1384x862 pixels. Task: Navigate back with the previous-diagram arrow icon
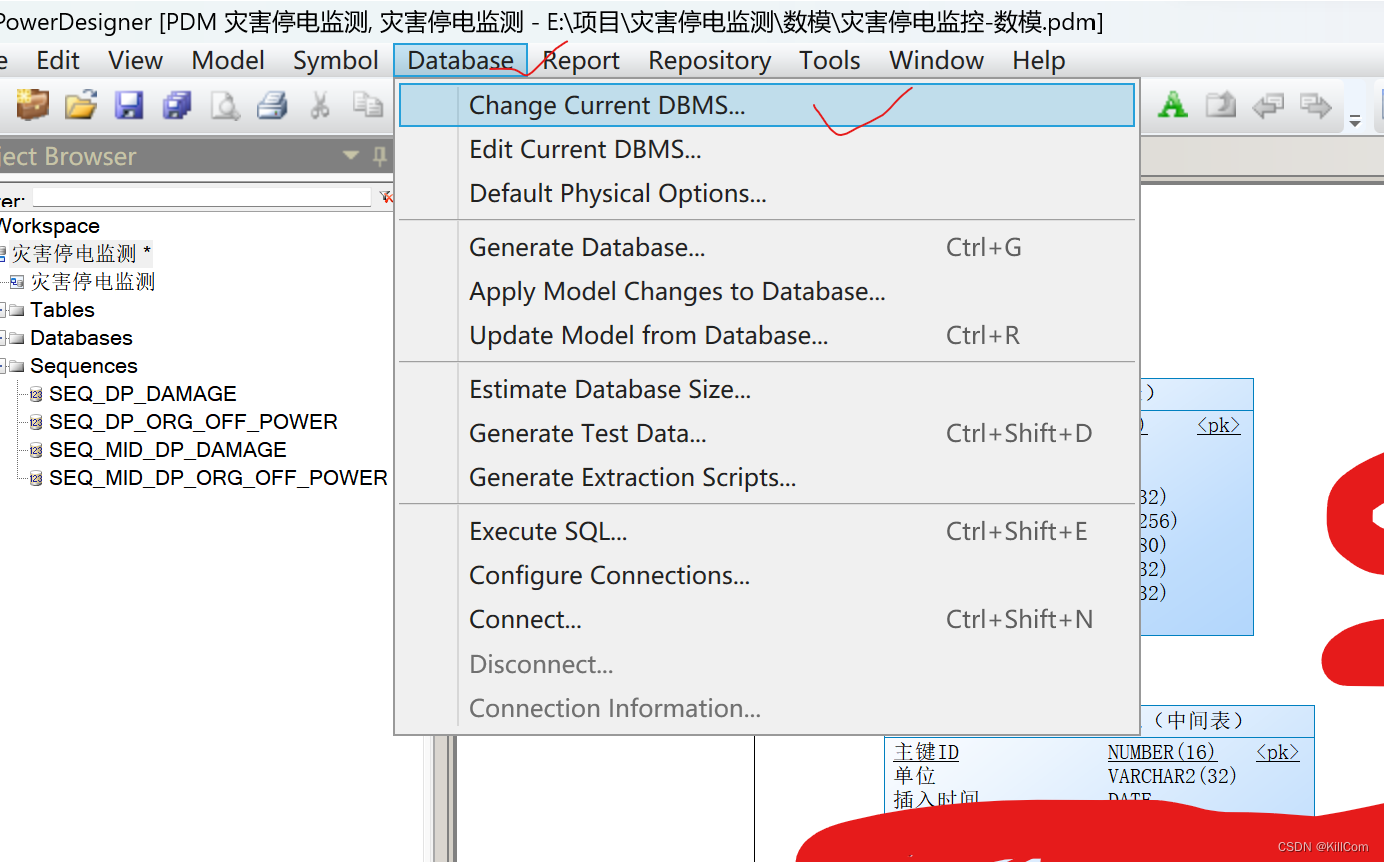coord(1269,104)
